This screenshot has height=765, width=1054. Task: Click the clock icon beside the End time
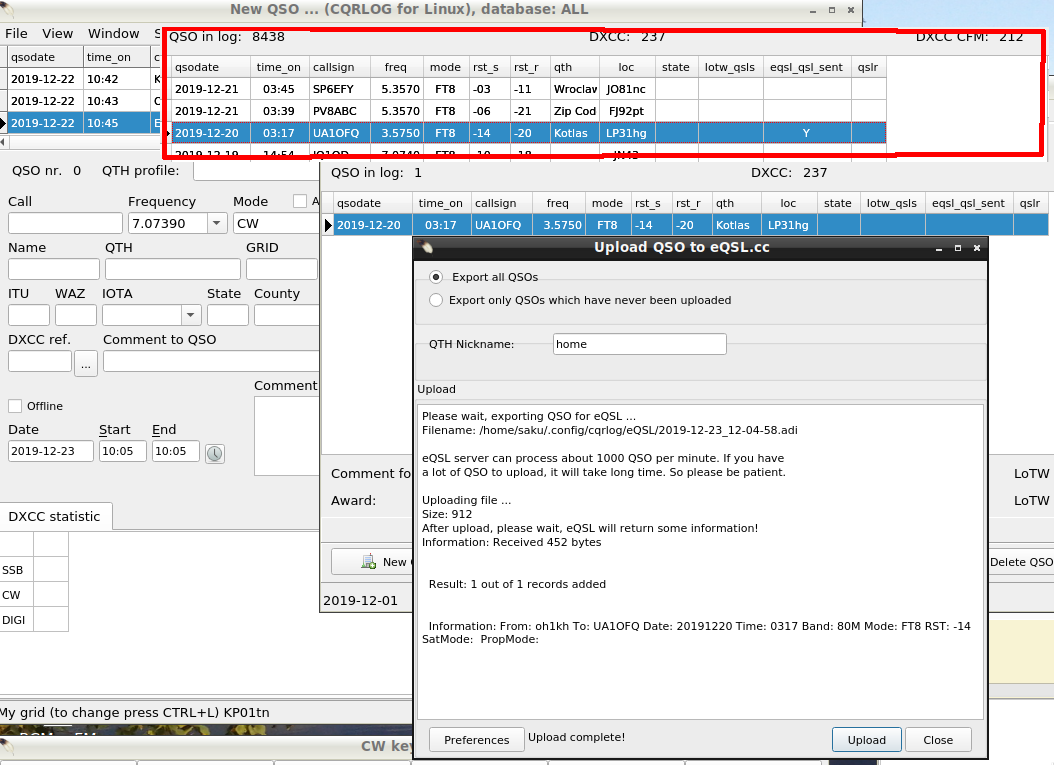tap(214, 454)
